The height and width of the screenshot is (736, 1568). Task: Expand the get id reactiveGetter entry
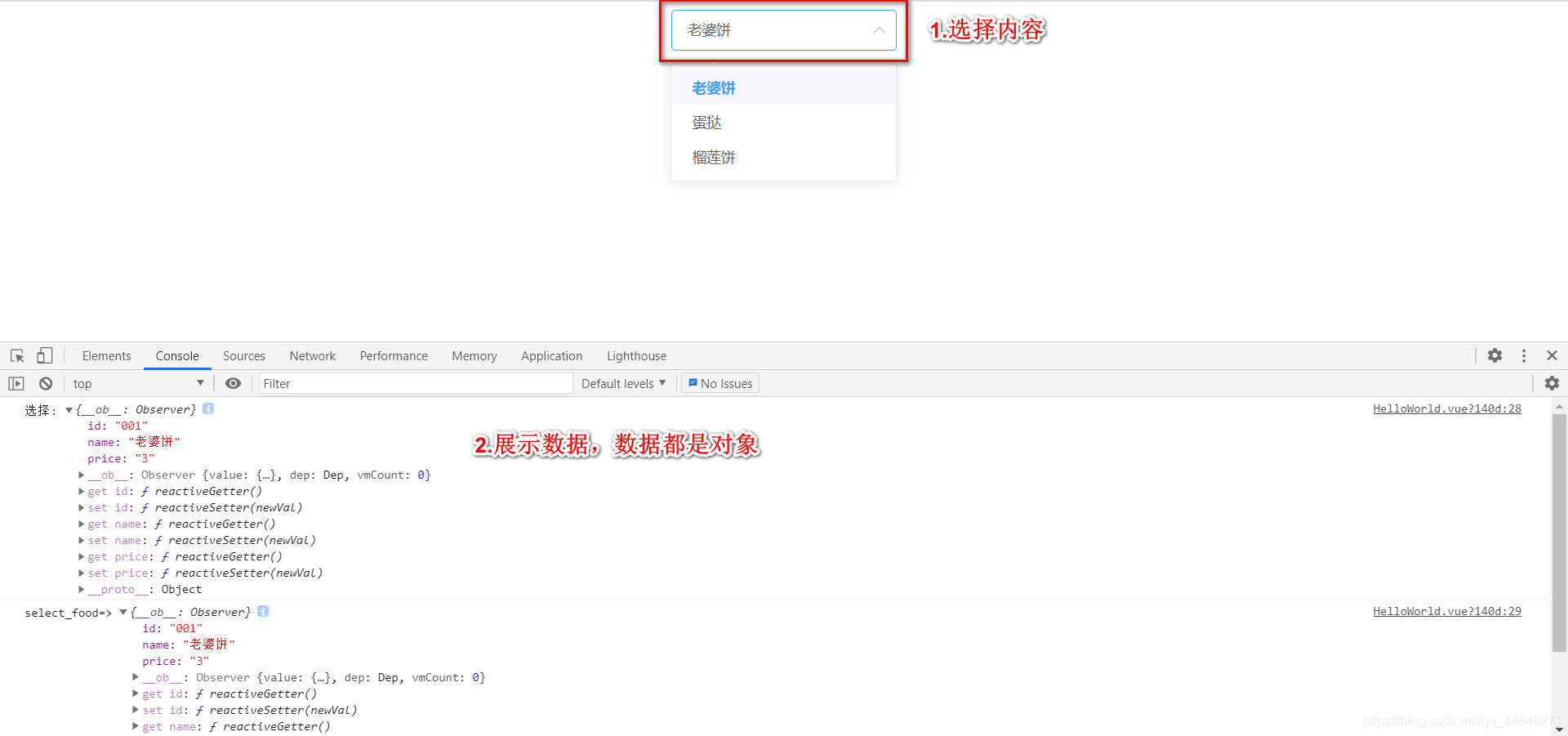[x=82, y=491]
